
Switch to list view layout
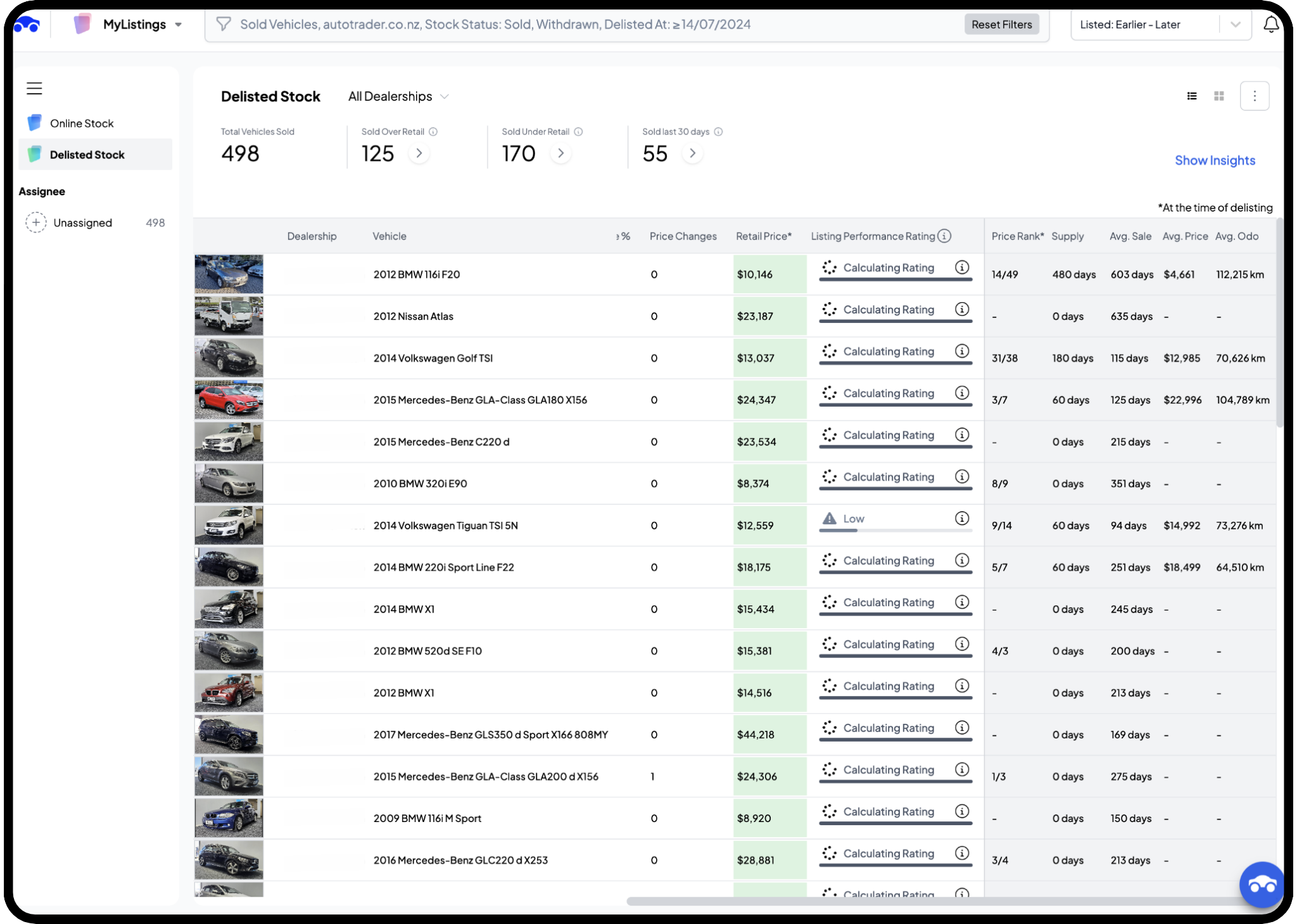click(x=1192, y=96)
